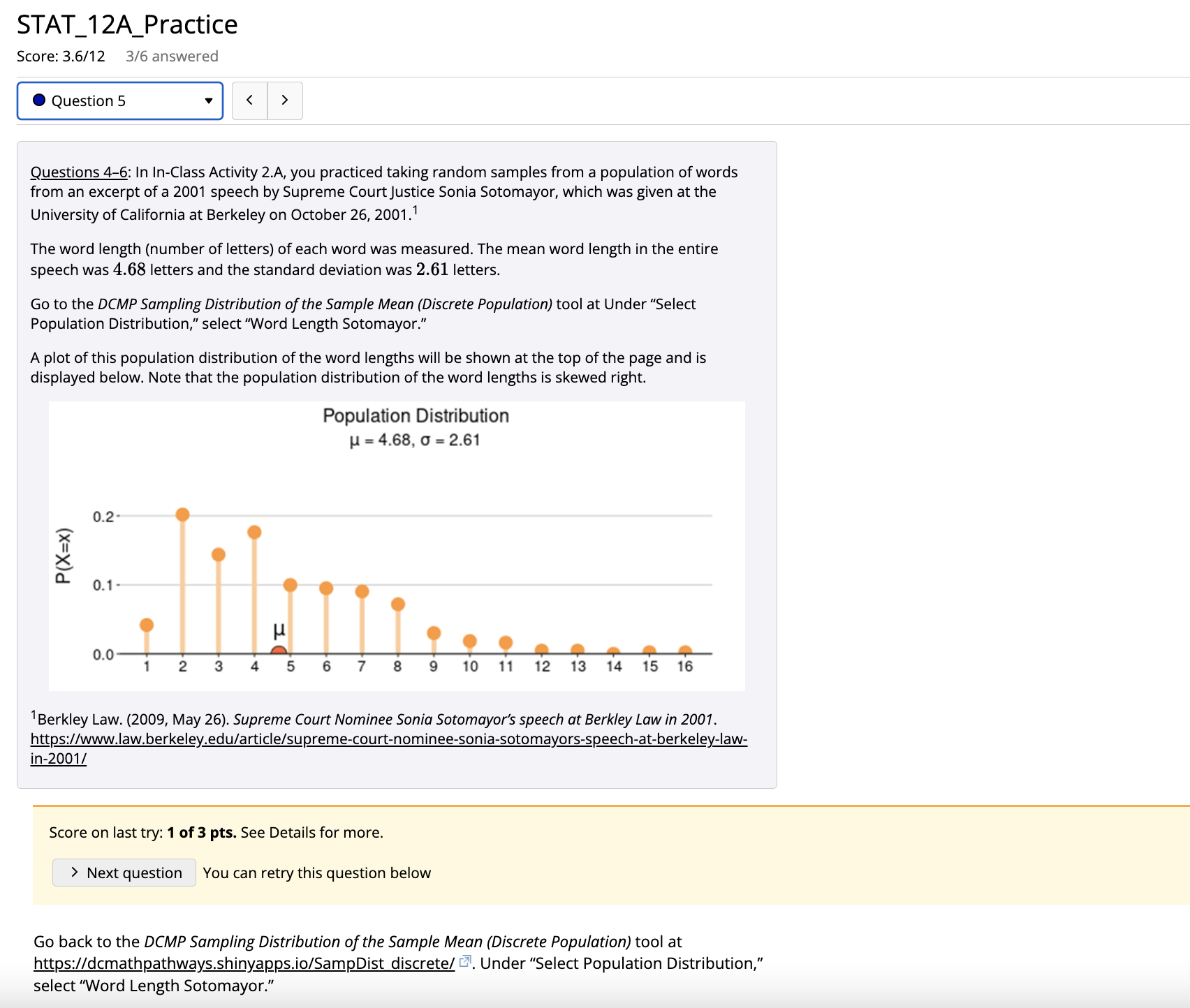
Task: Click the external-link icon beside the shinyapps URL
Action: click(465, 962)
